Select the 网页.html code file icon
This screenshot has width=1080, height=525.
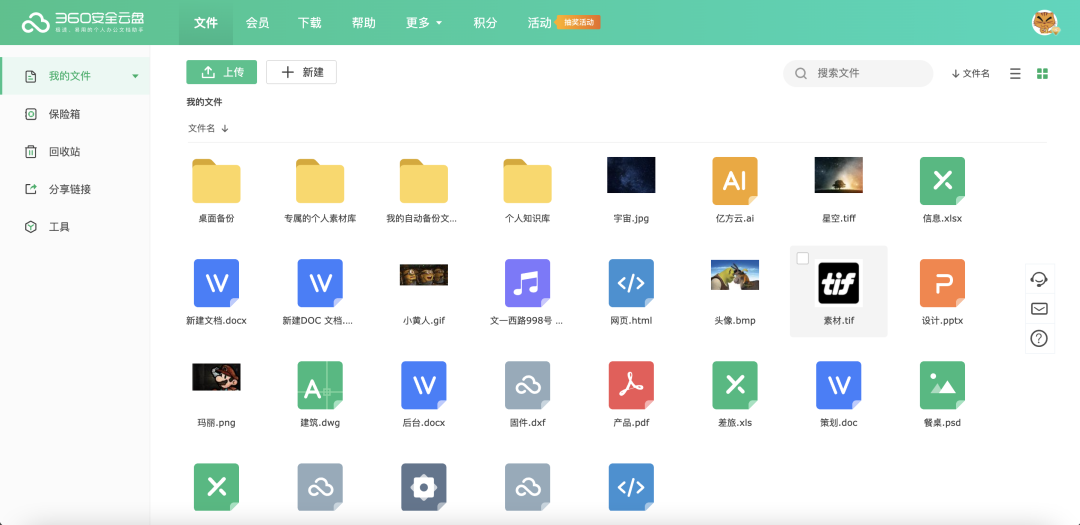(x=631, y=283)
